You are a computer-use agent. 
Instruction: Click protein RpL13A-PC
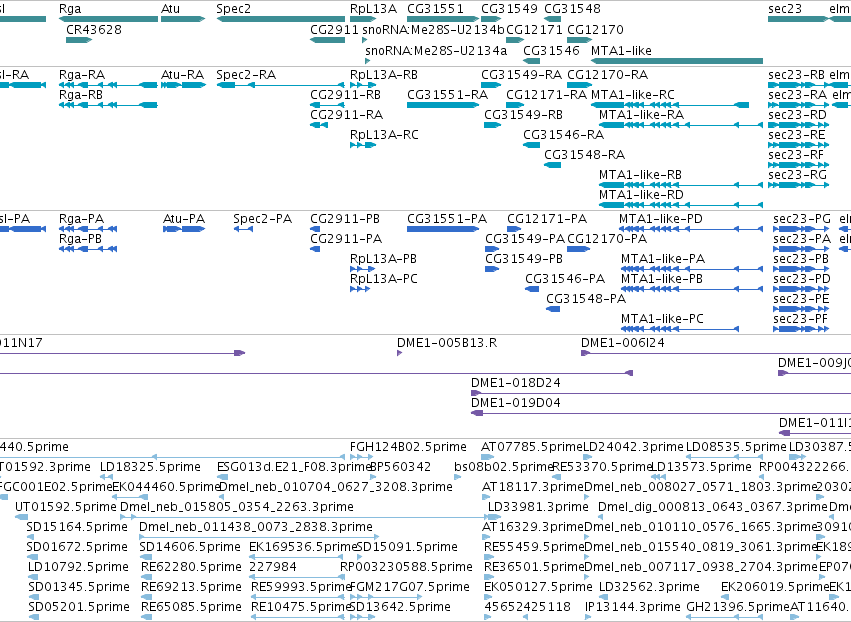coord(360,289)
